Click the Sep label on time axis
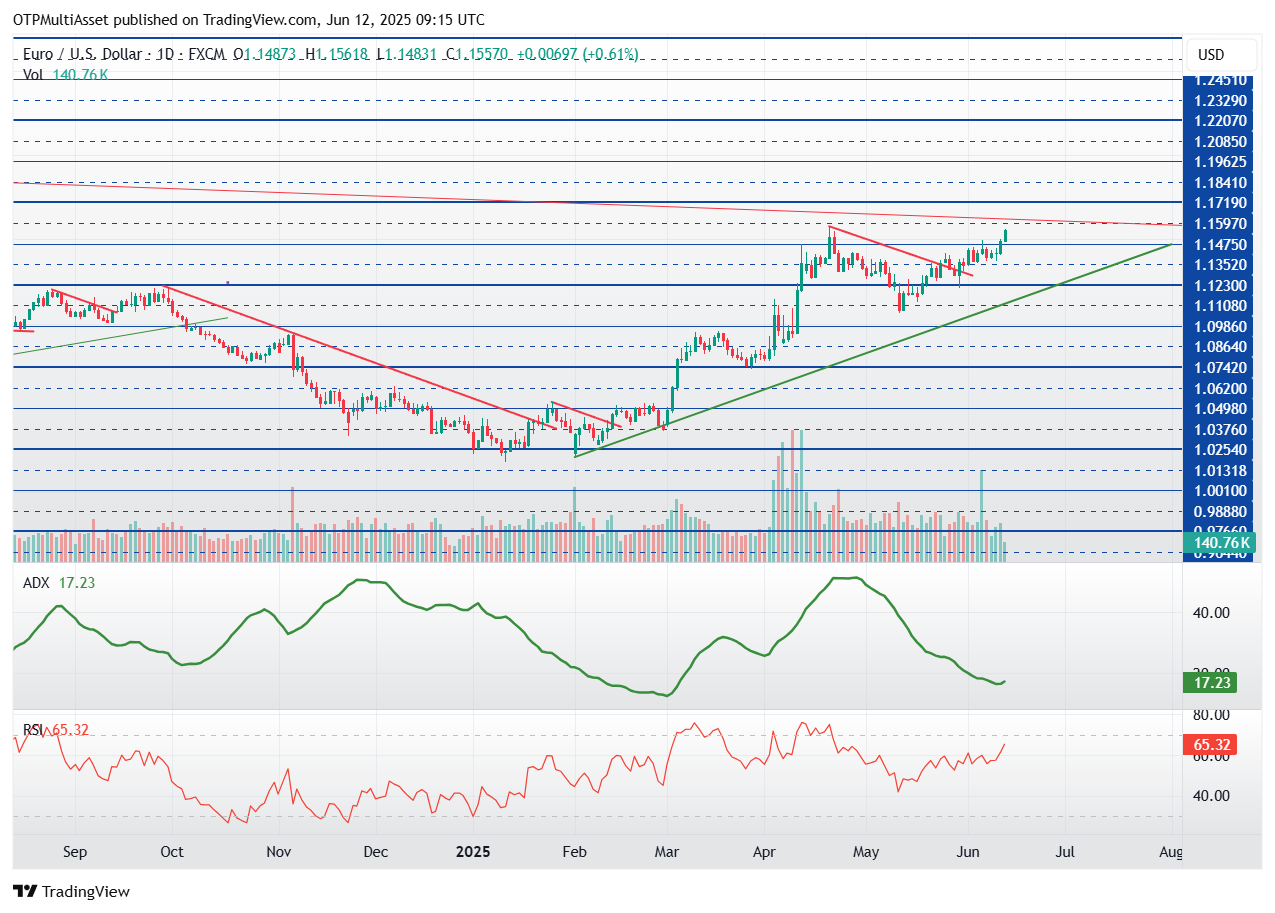This screenshot has height=913, width=1275. coord(75,853)
